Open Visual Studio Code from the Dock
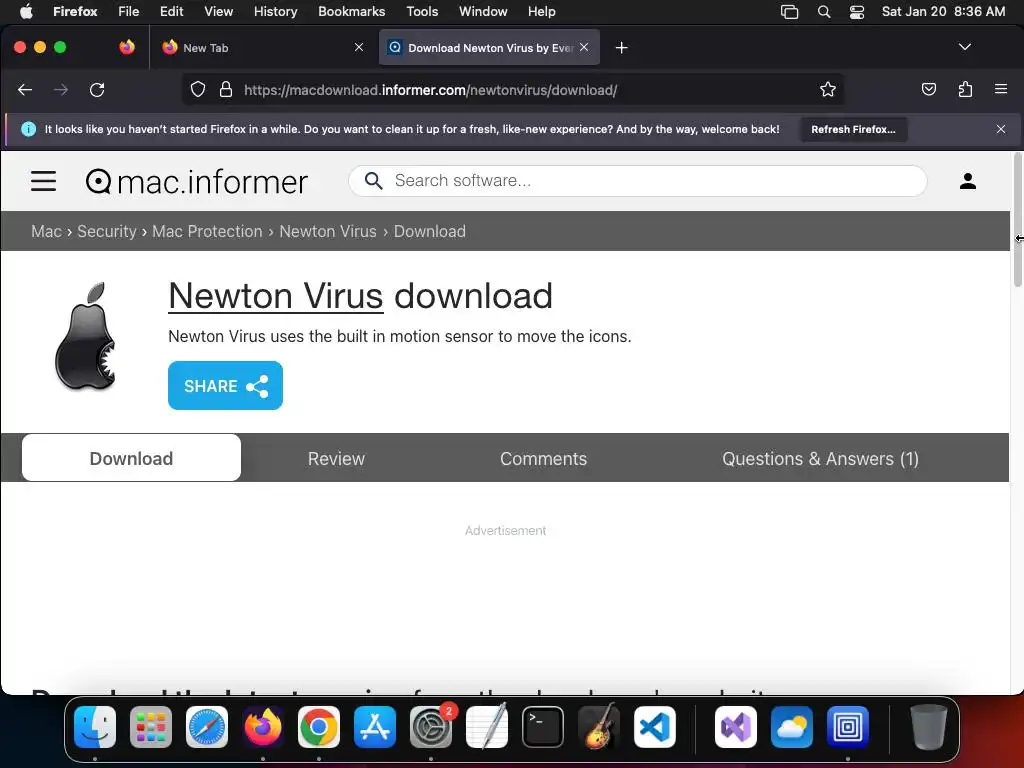 point(655,727)
